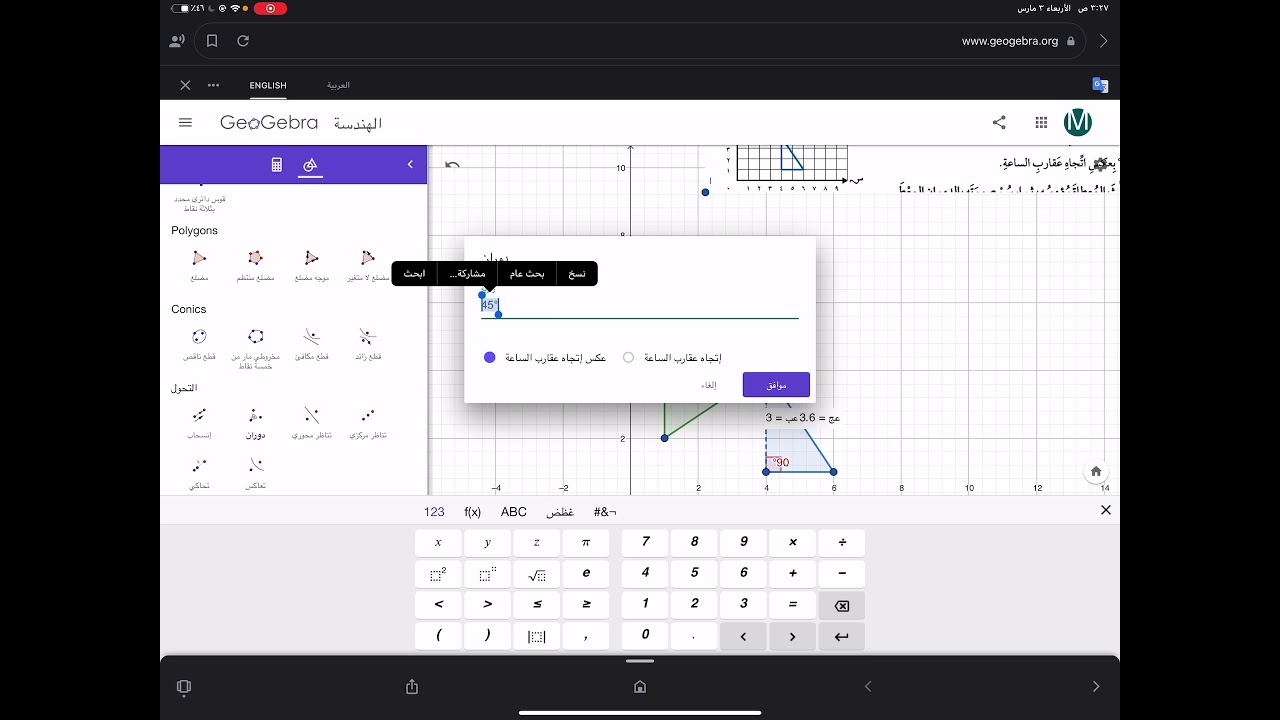Select the Polygon (مضلع) tool
Viewport: 1280px width, 720px height.
pyautogui.click(x=199, y=263)
